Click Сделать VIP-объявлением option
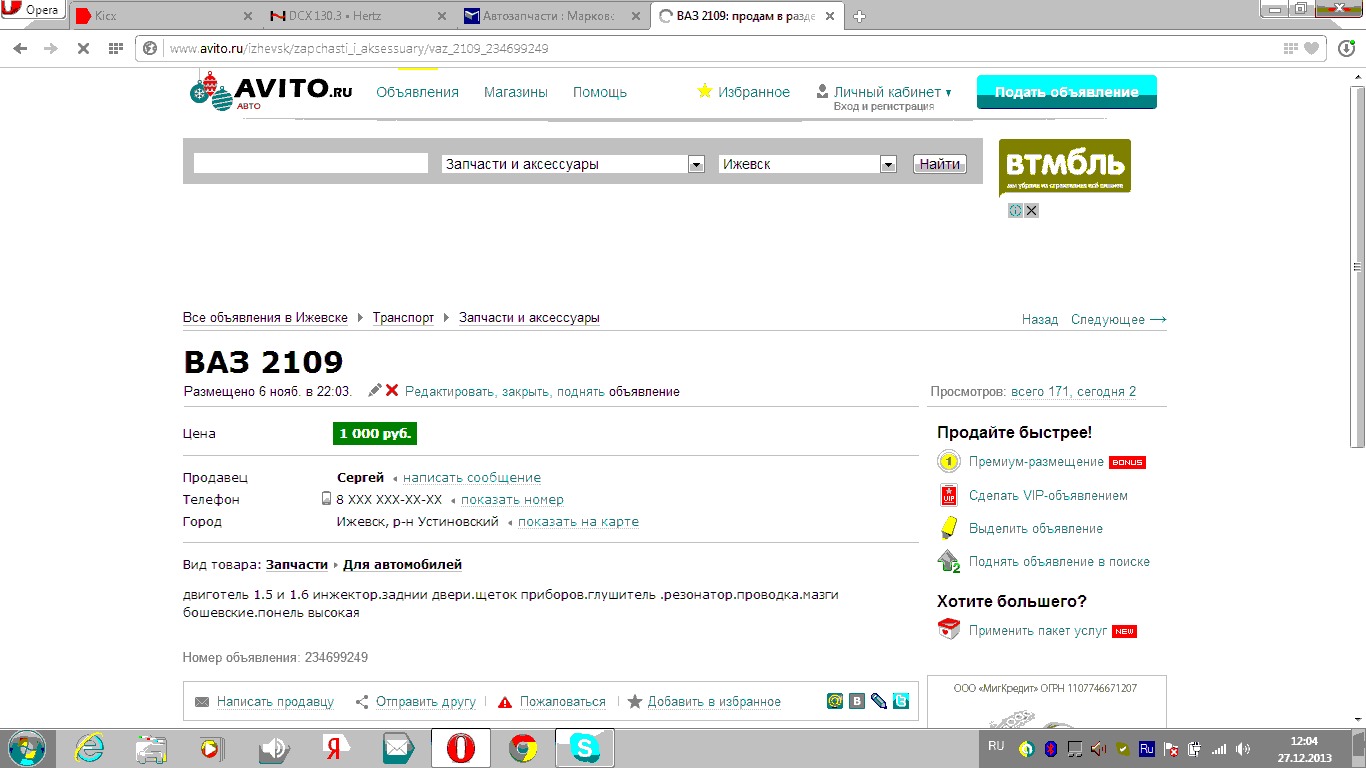1366x768 pixels. pyautogui.click(x=1048, y=495)
